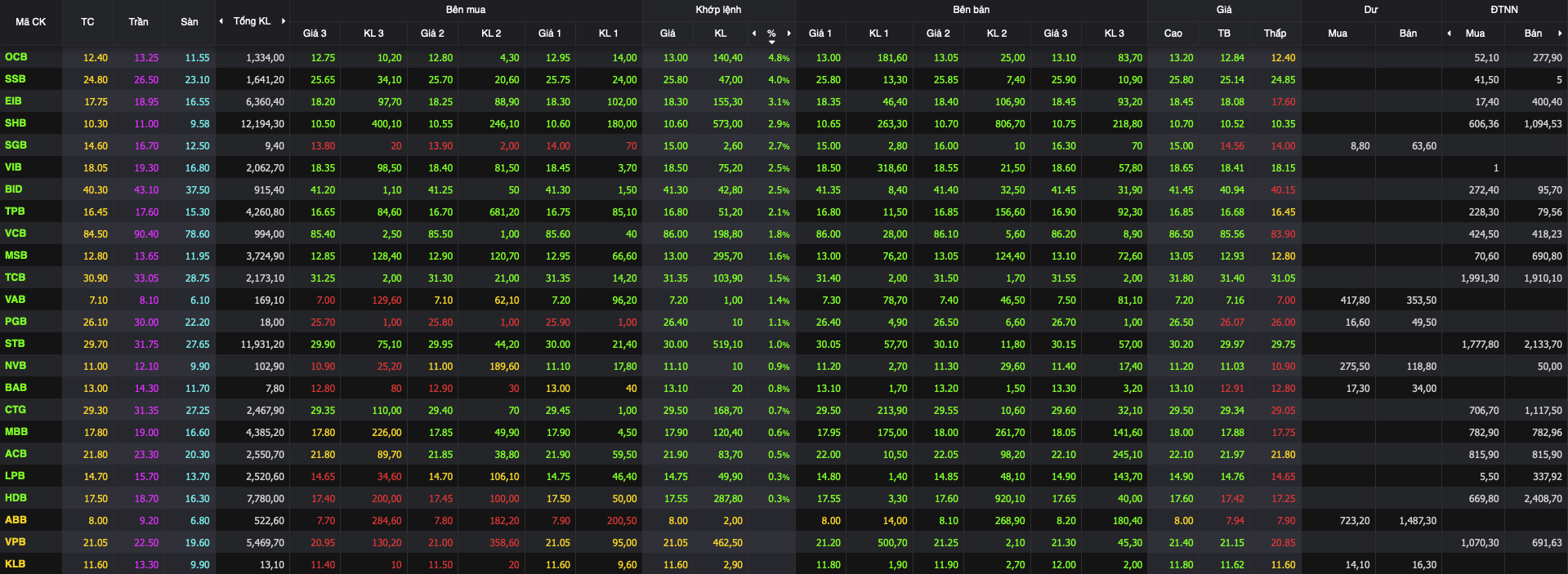
Task: Click the Sàn floor price header
Action: [190, 22]
